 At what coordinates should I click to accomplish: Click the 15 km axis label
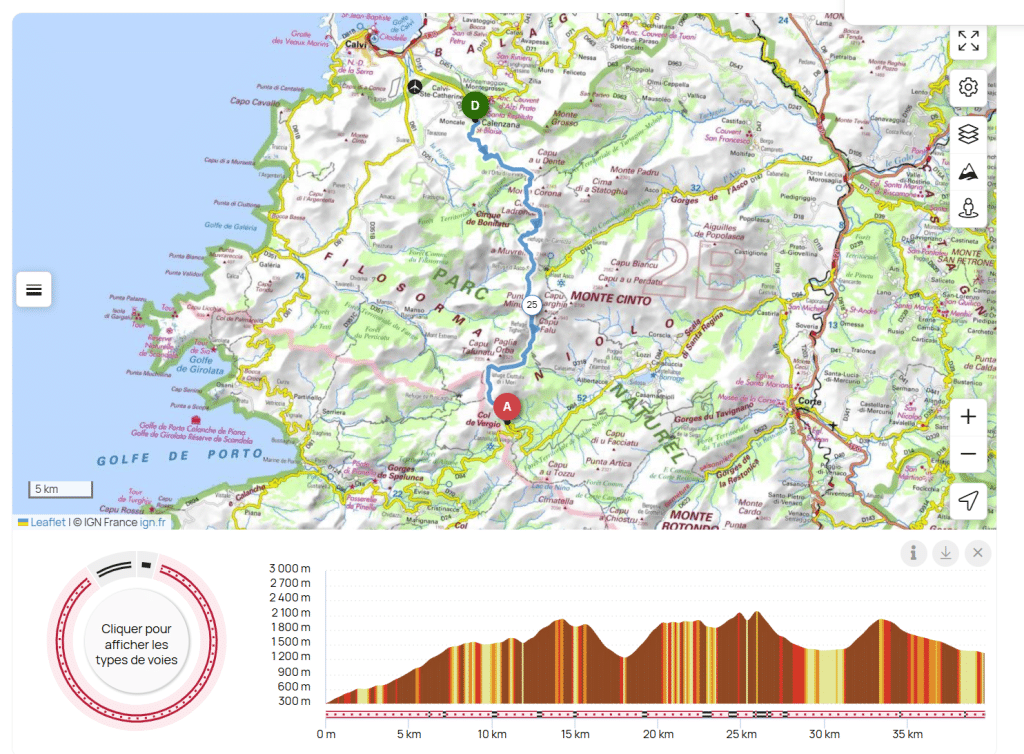tap(575, 734)
